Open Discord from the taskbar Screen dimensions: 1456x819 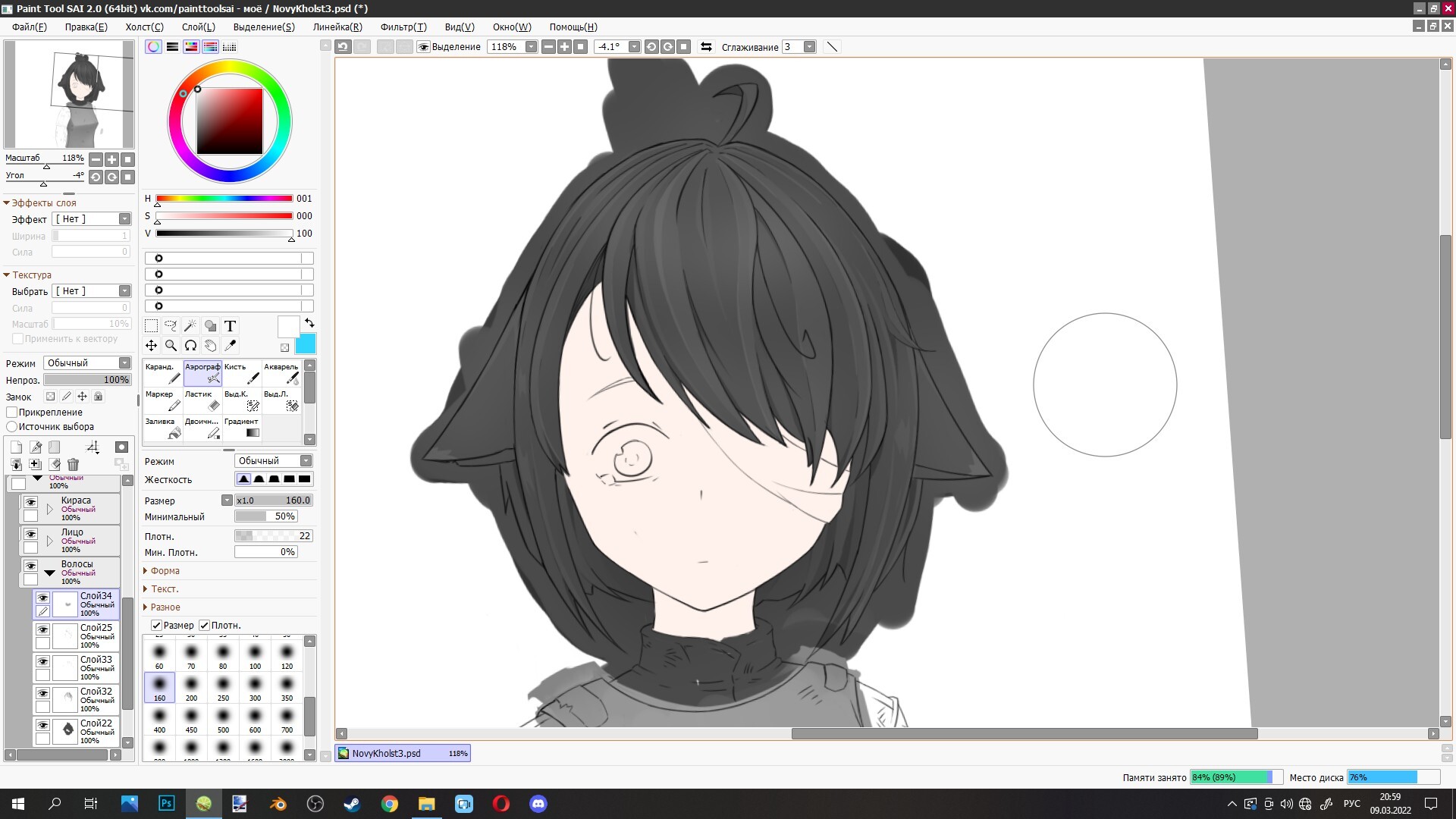tap(538, 804)
